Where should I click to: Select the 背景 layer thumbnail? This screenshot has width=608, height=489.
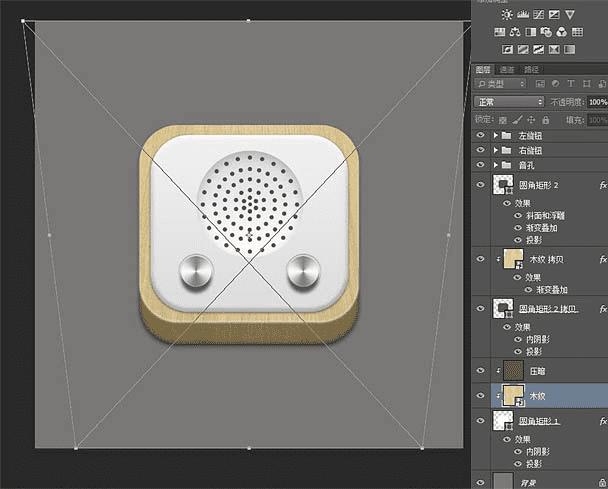[x=504, y=481]
